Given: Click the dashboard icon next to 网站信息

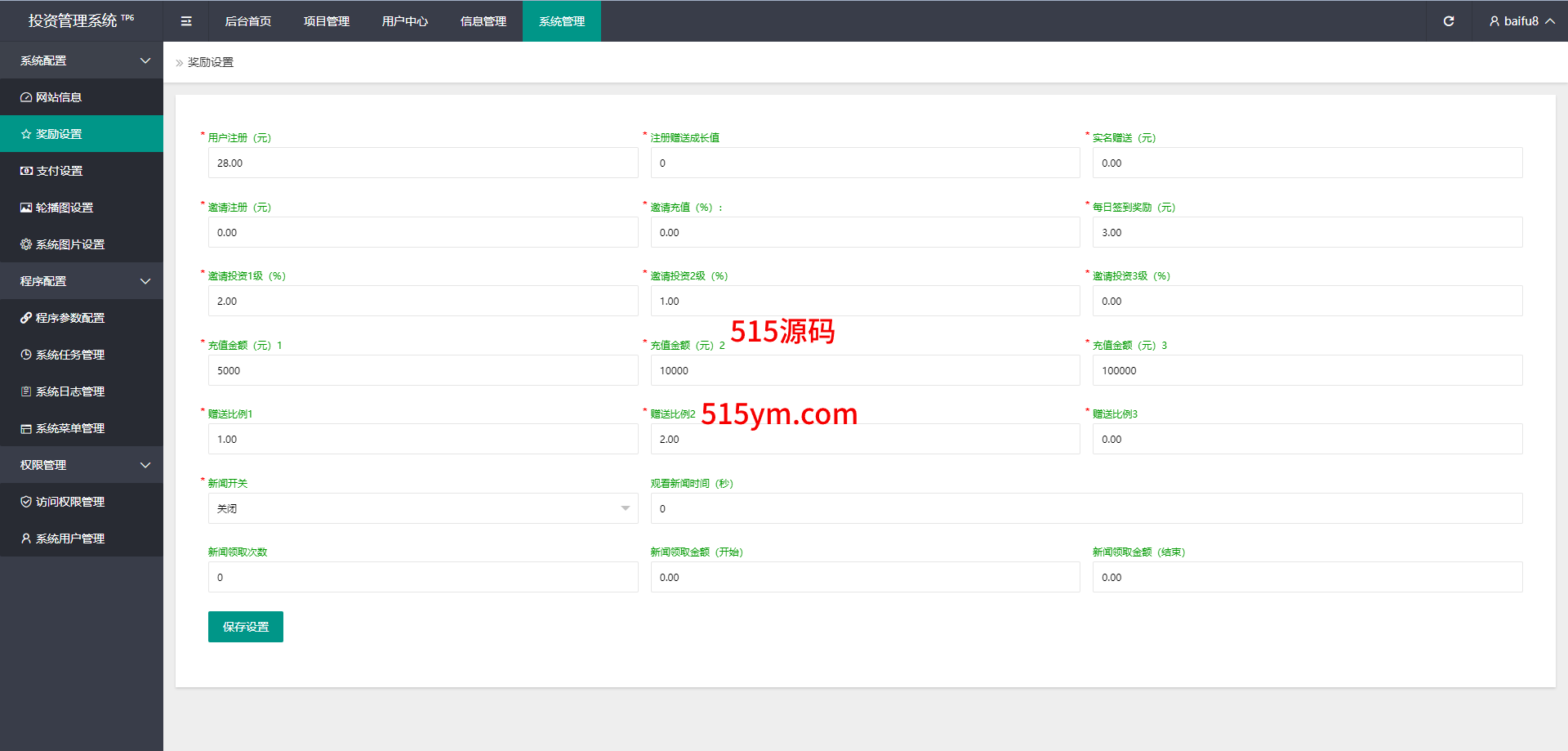Looking at the screenshot, I should [x=26, y=97].
